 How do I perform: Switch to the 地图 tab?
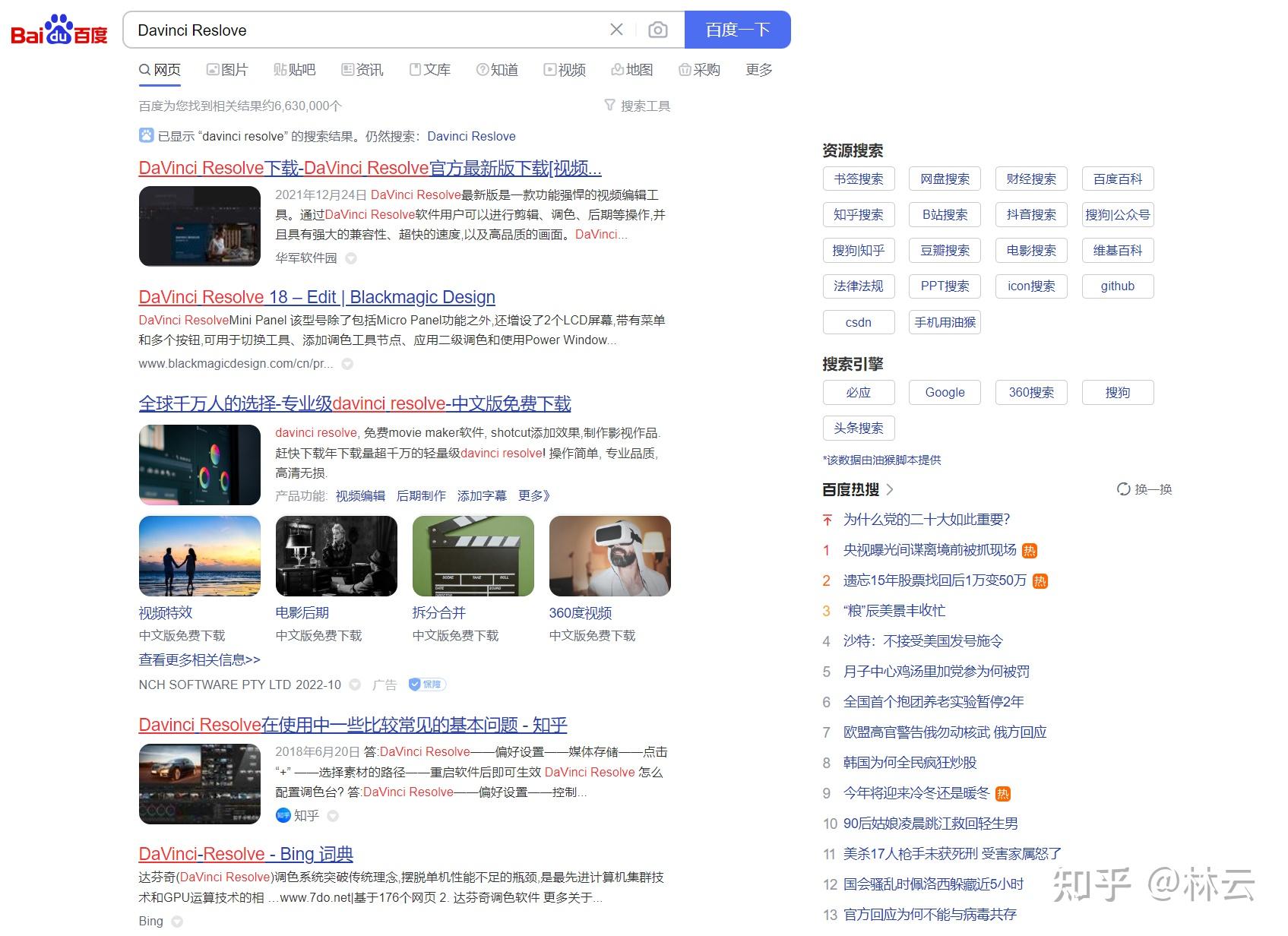pyautogui.click(x=632, y=70)
